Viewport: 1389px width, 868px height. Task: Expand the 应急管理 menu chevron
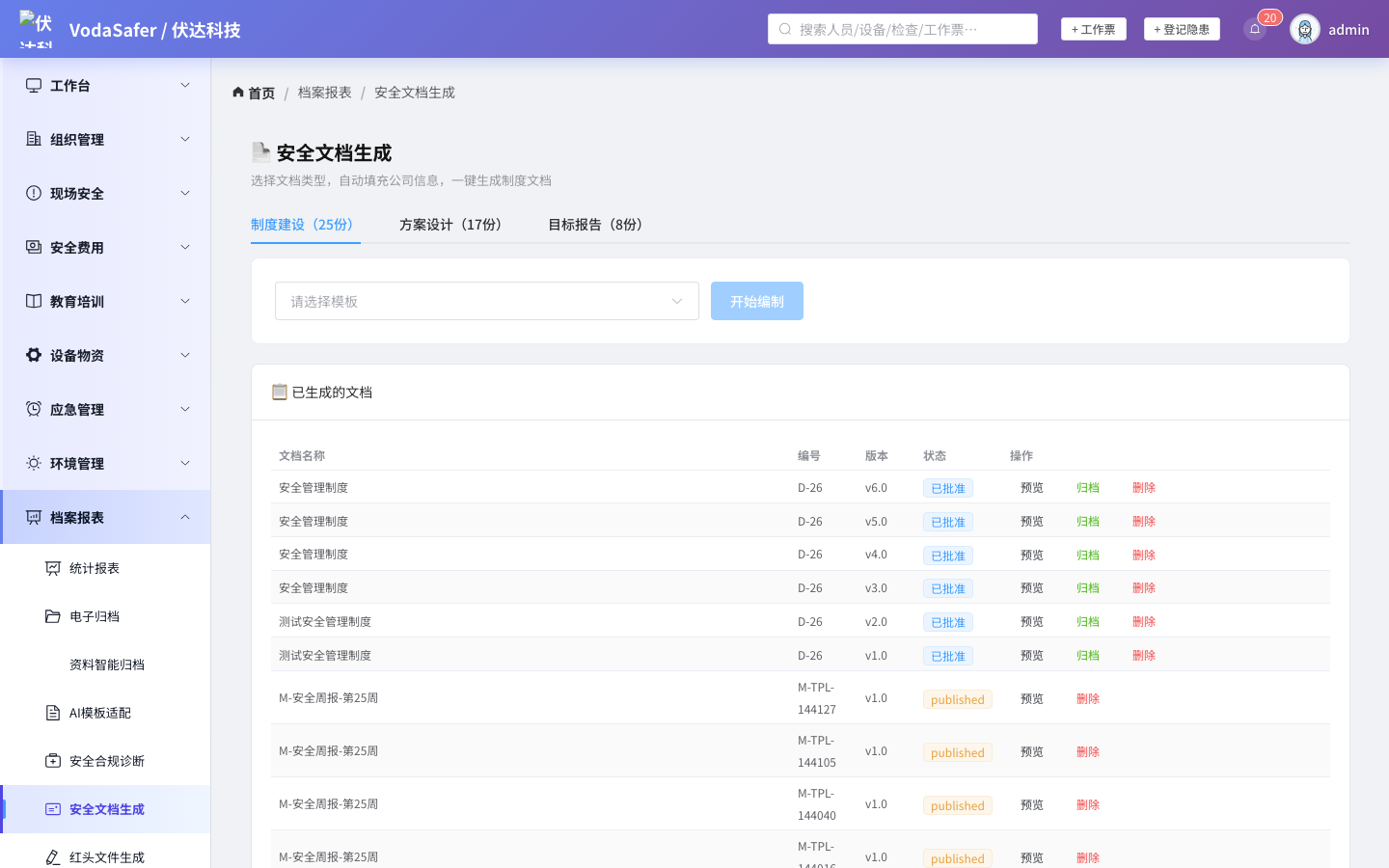point(185,409)
